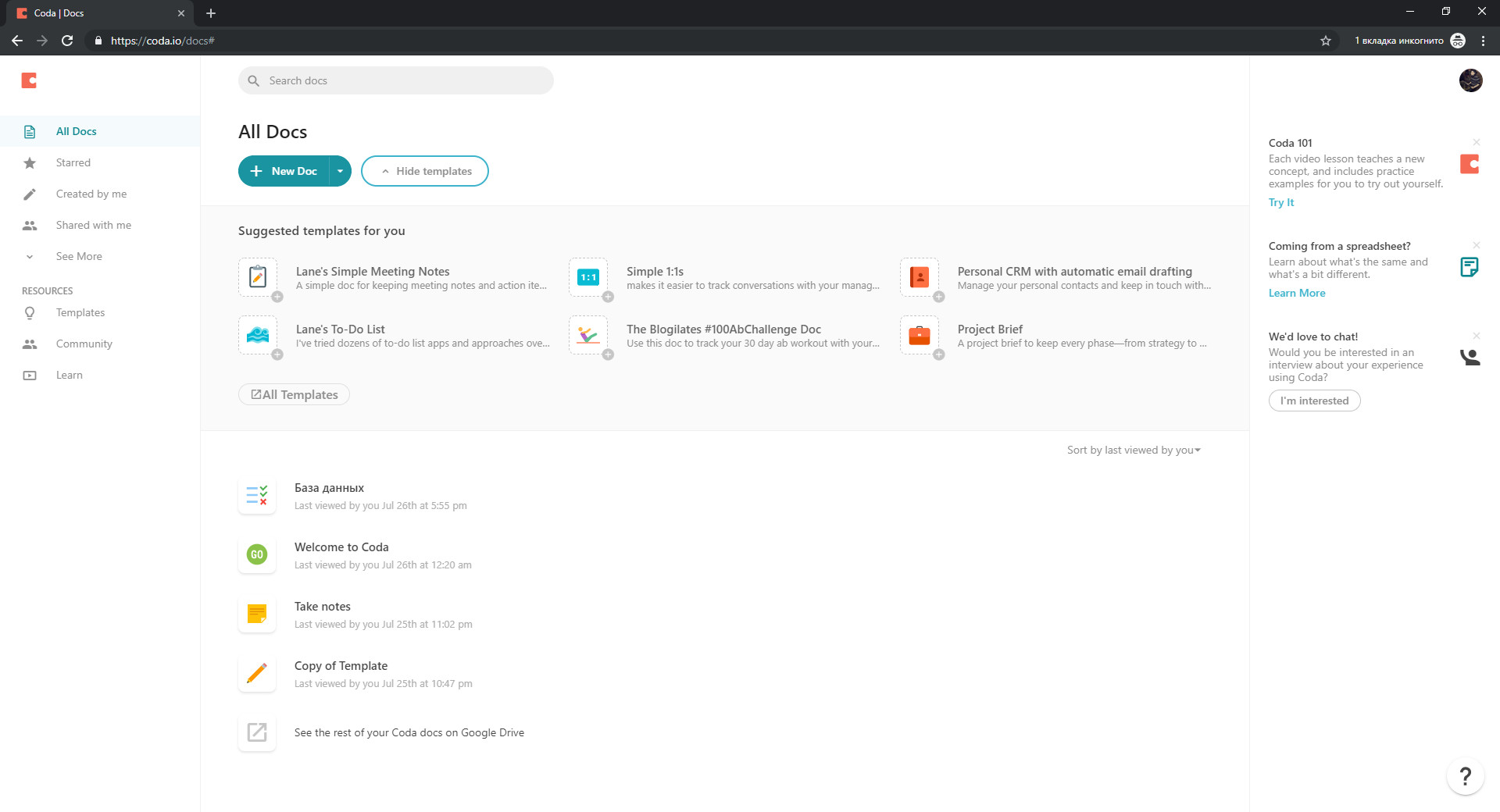This screenshot has width=1500, height=812.
Task: Open the help question mark button
Action: coord(1465,776)
